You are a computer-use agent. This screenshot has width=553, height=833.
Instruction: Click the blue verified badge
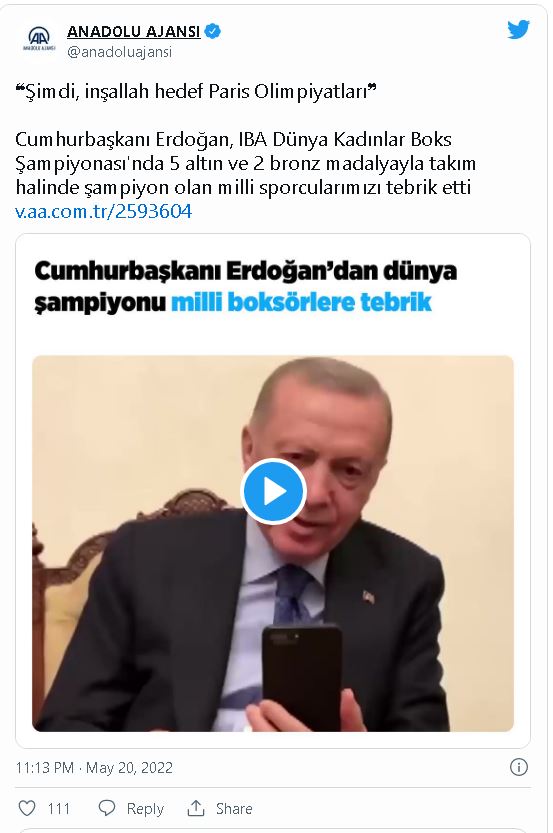click(x=212, y=31)
